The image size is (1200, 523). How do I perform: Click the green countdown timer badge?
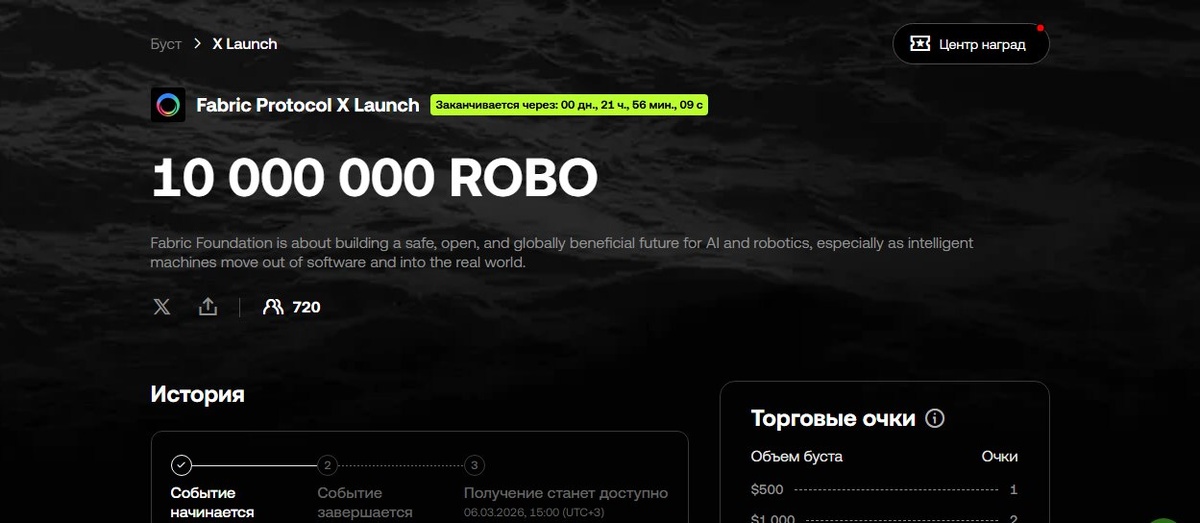pos(569,105)
